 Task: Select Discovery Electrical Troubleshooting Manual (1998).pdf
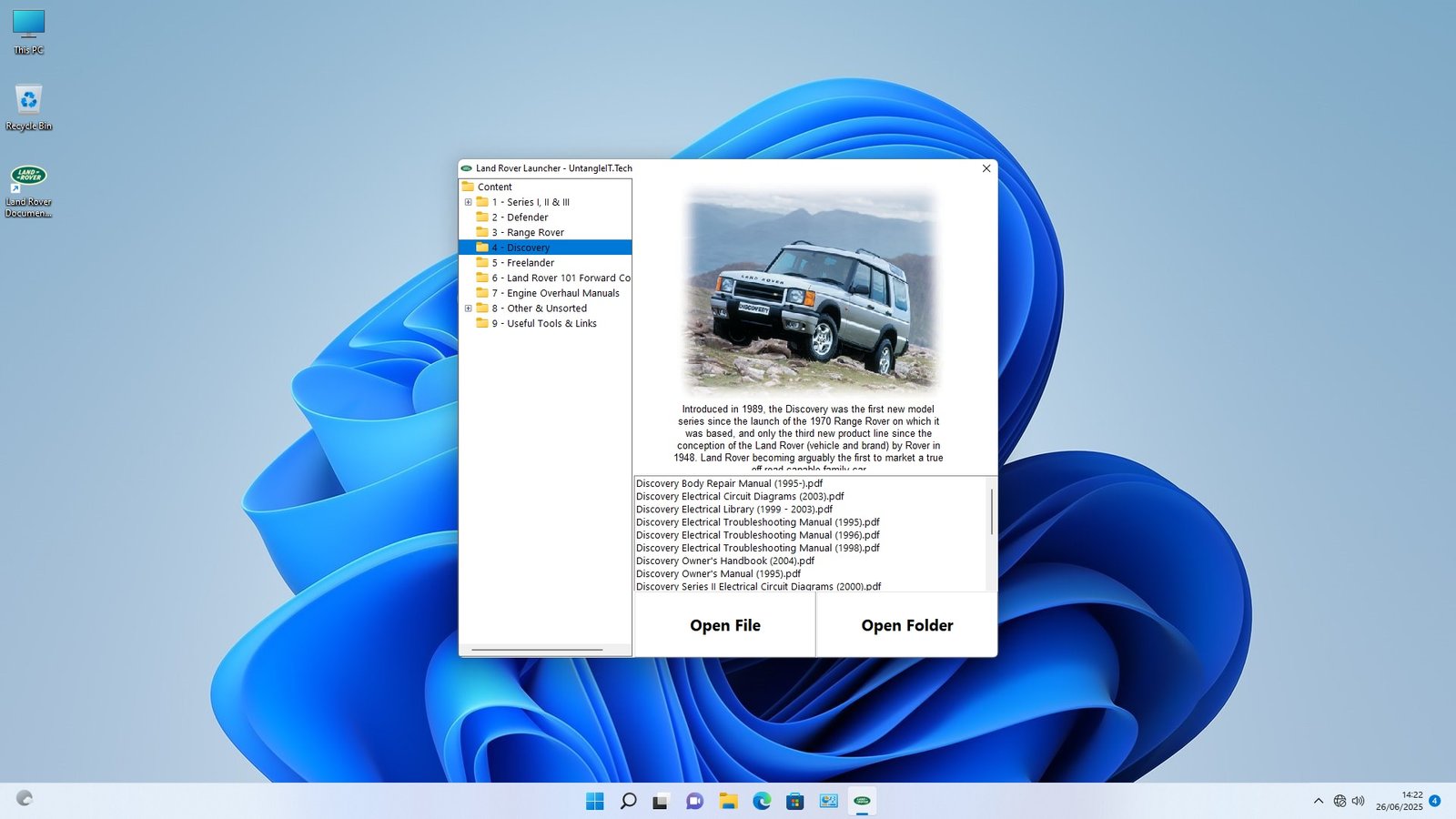(757, 548)
